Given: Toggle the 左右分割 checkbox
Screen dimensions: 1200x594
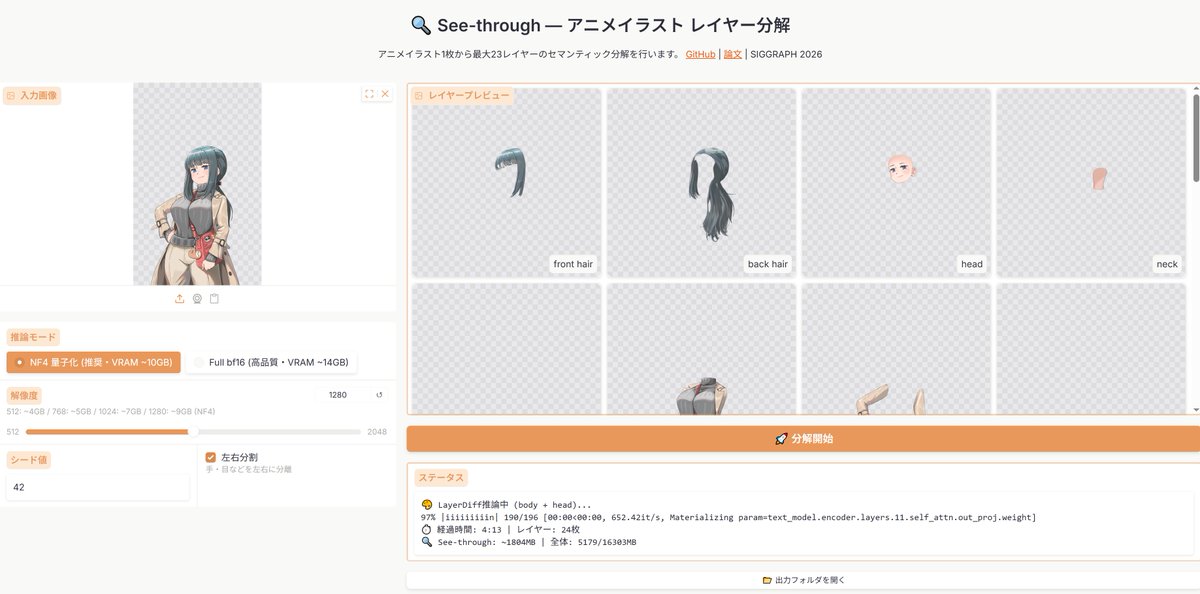Looking at the screenshot, I should (x=211, y=457).
